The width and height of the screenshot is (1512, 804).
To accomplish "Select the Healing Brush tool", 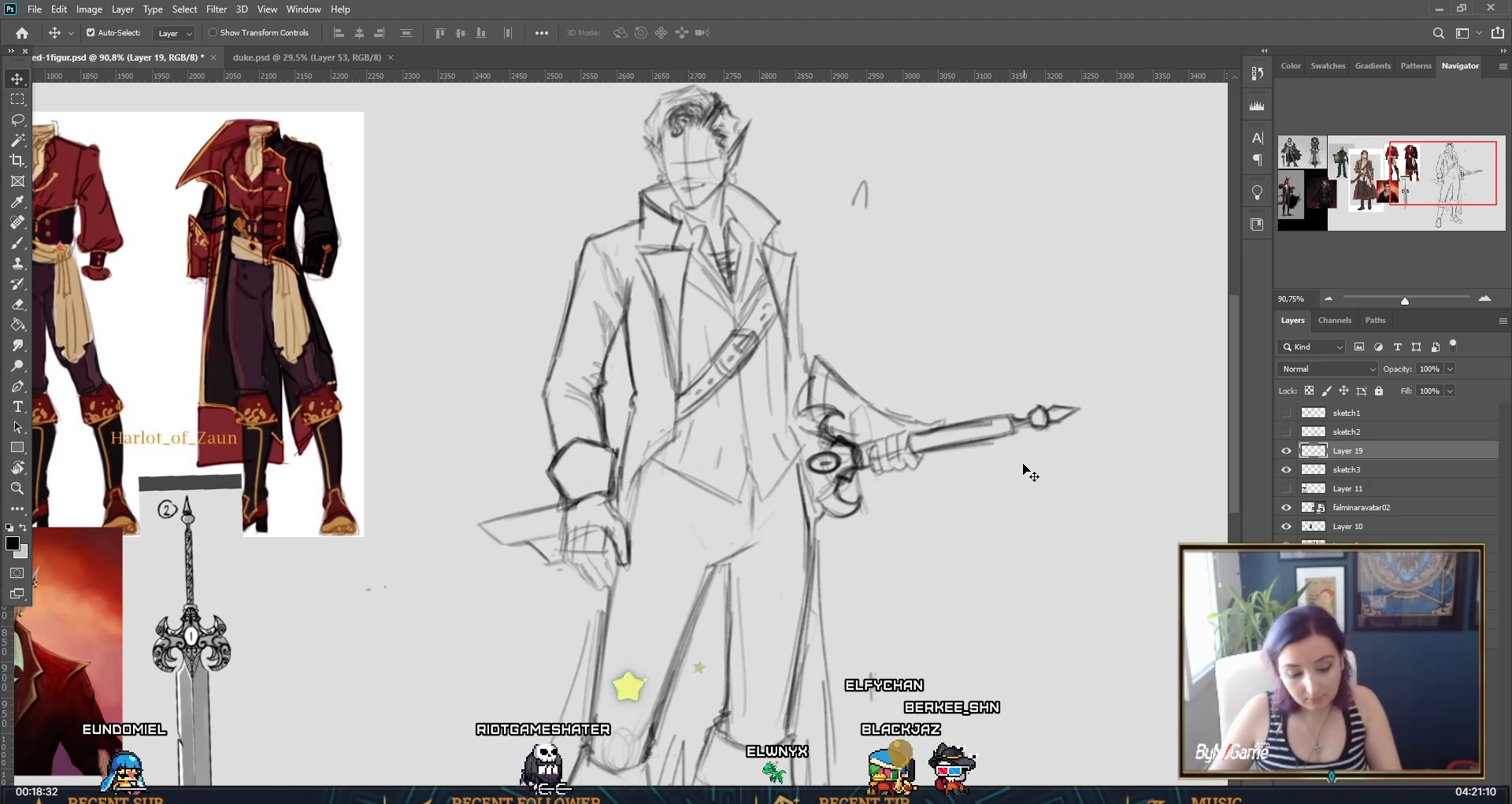I will [17, 223].
